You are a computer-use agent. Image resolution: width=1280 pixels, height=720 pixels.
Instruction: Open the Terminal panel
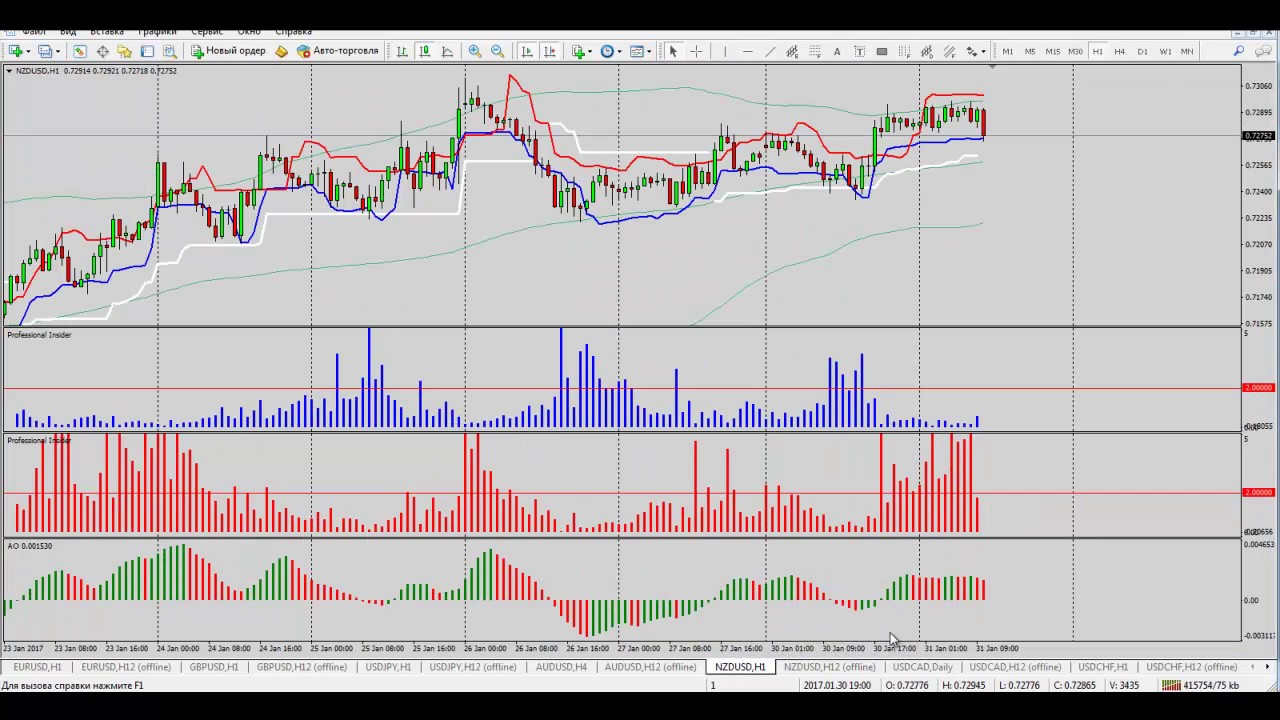click(x=147, y=51)
